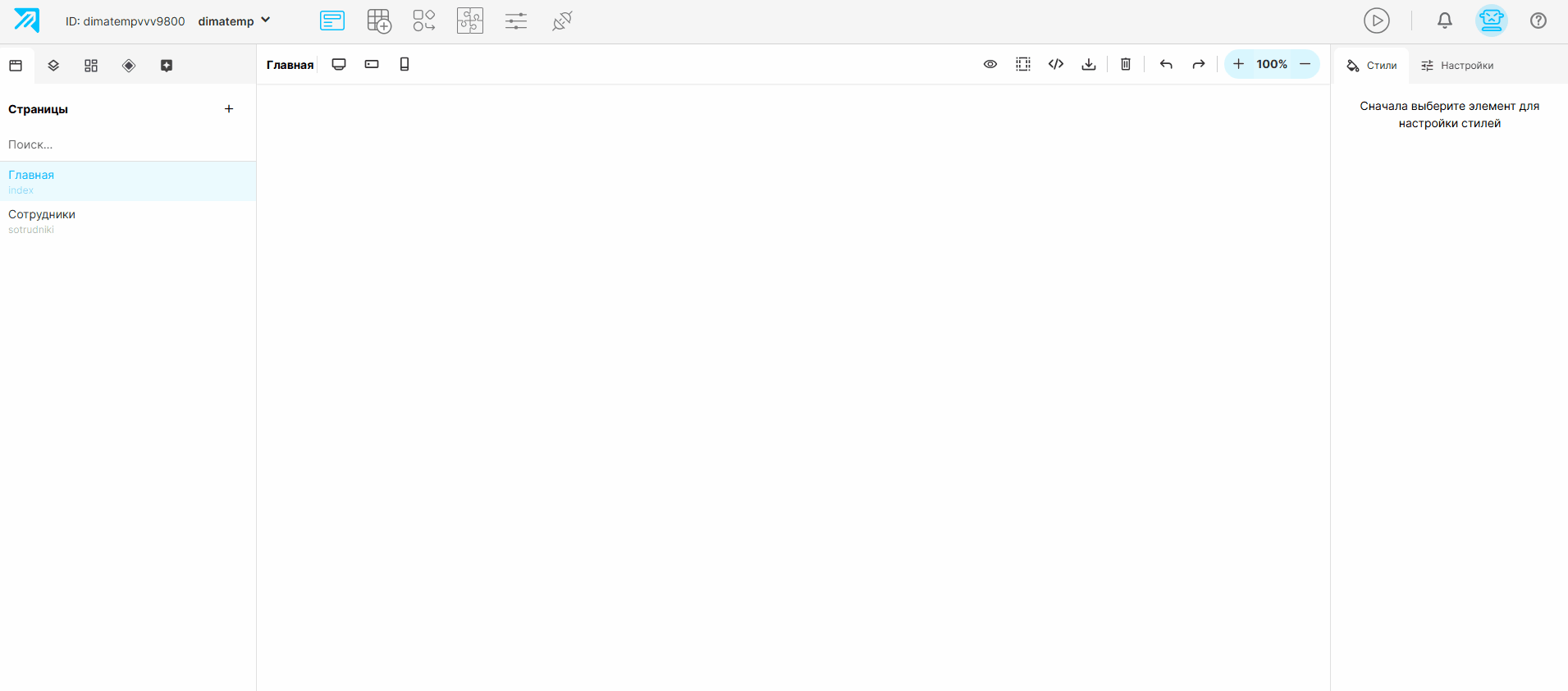Screen dimensions: 1568x691
Task: Click the code view icon in canvas toolbar
Action: [1056, 64]
